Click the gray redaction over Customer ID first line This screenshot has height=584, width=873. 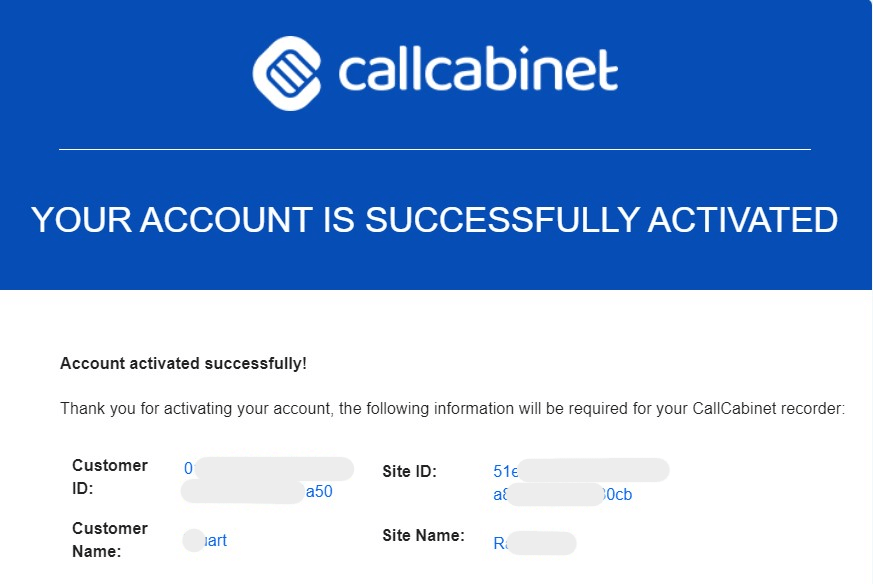coord(273,469)
